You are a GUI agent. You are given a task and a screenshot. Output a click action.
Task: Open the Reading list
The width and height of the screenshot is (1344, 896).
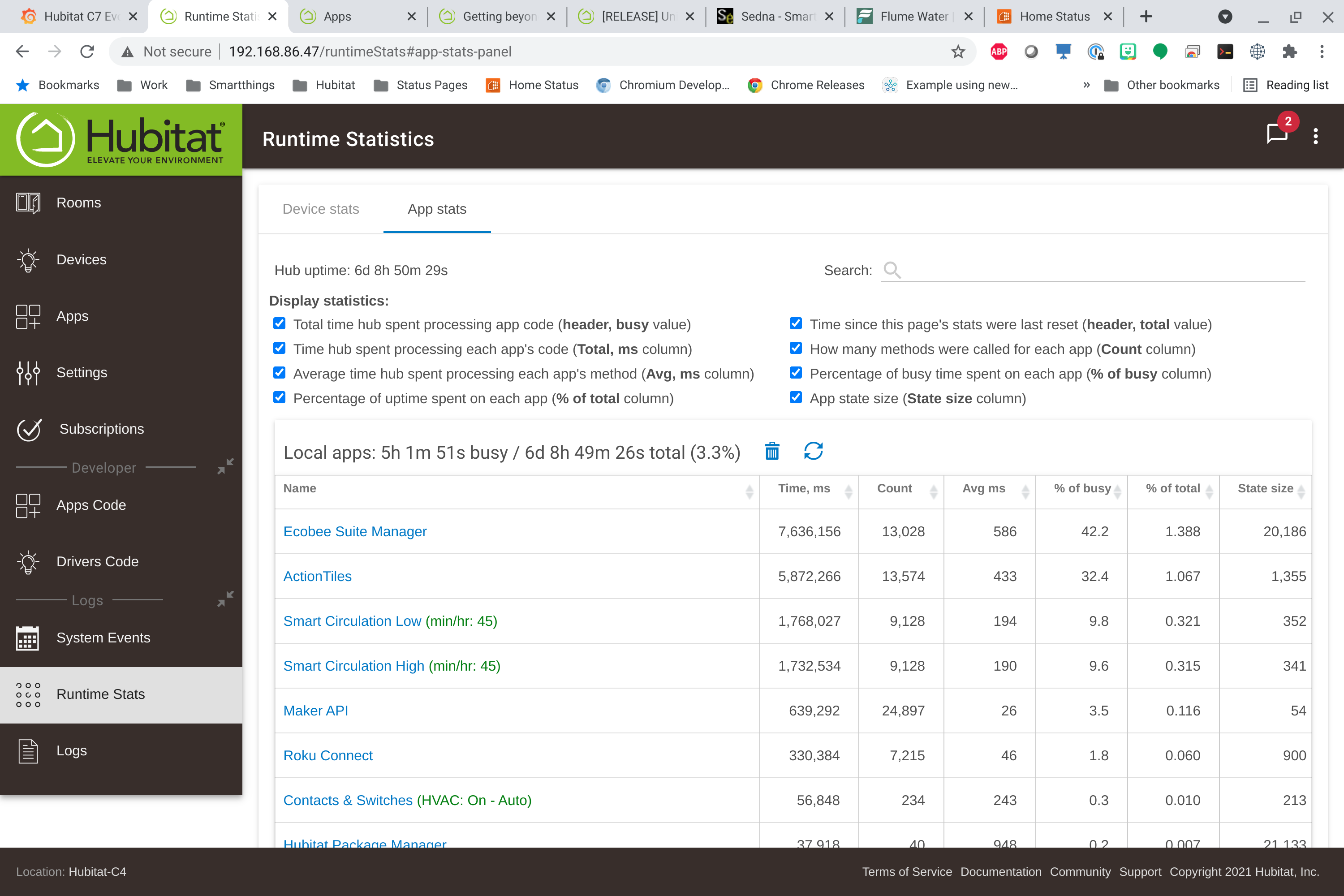(x=1286, y=85)
